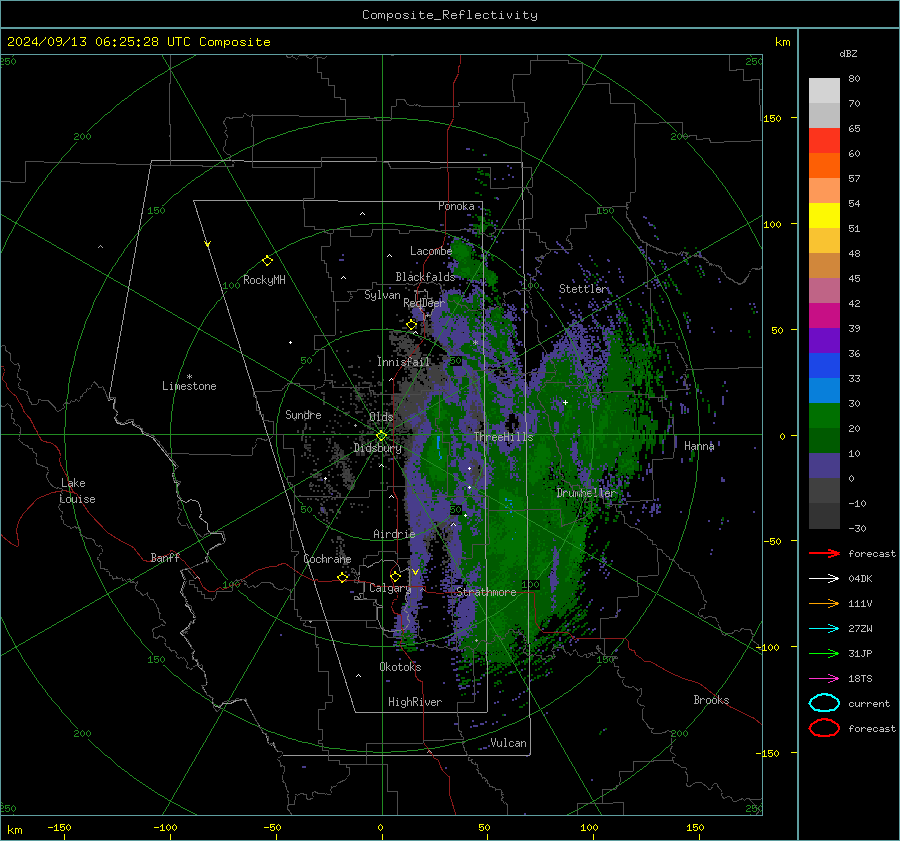Click the Composite_Reflectivity title
900x841 pixels.
(449, 15)
